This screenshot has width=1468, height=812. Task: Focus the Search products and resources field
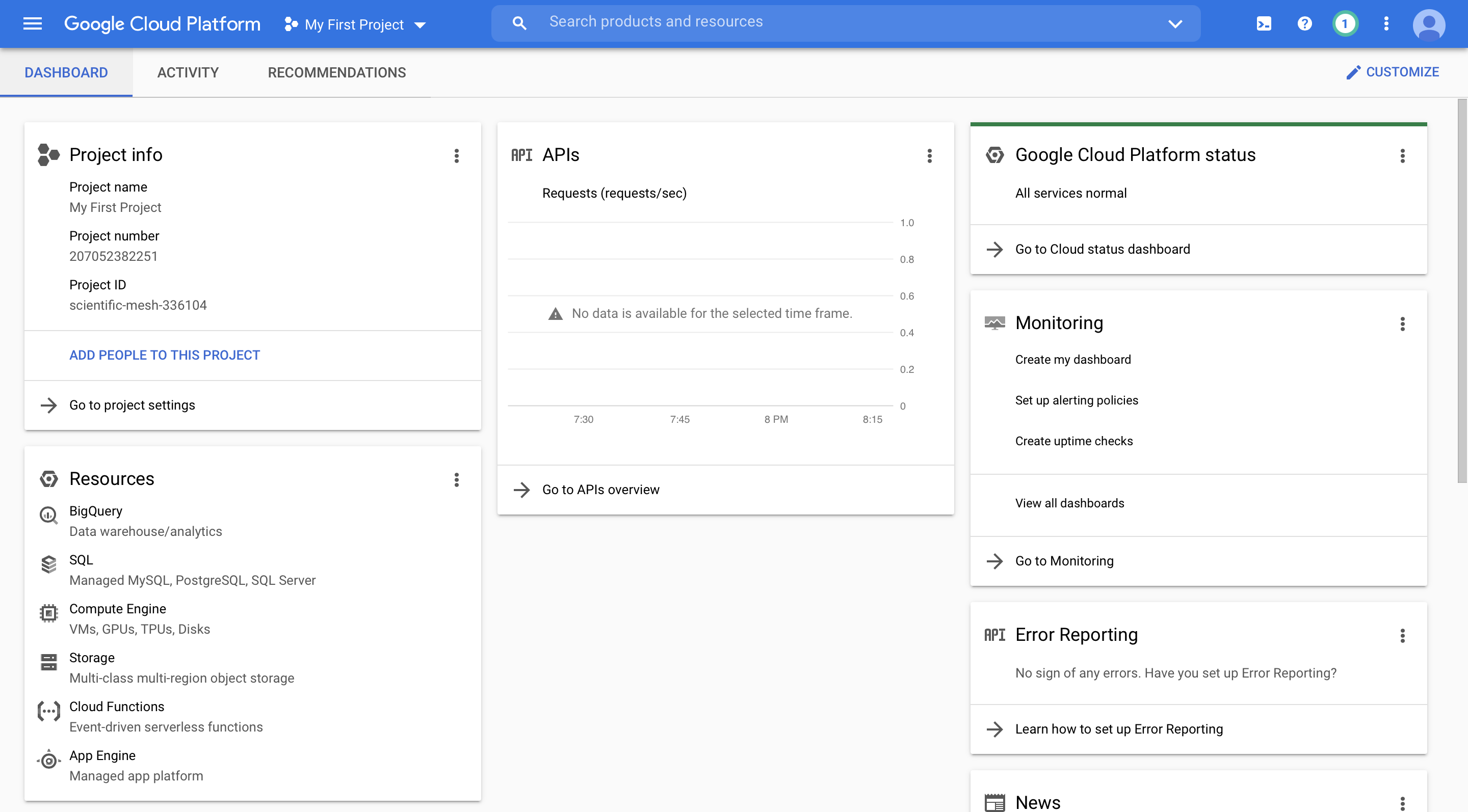(x=846, y=23)
